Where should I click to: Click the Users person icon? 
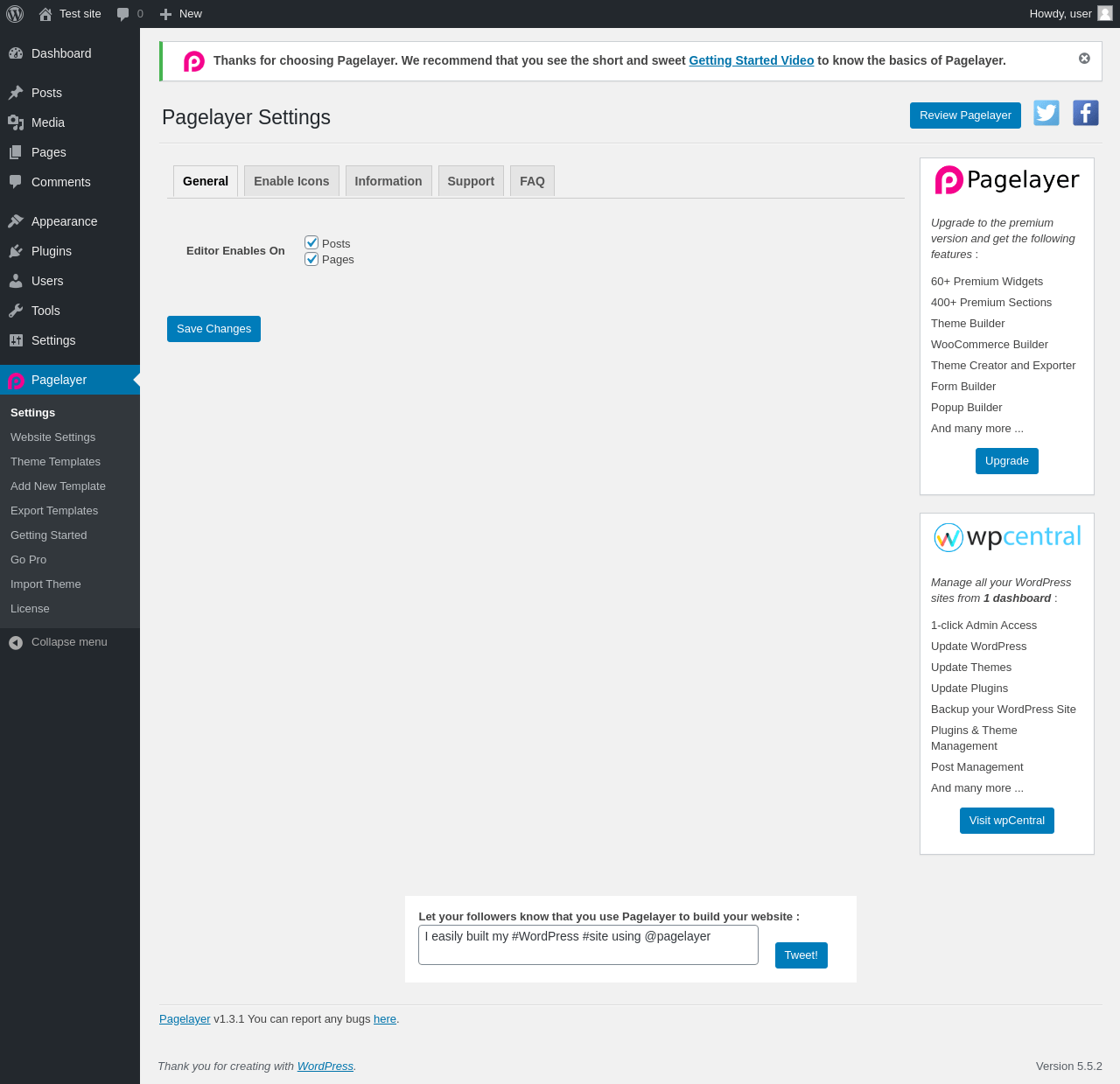coord(16,281)
